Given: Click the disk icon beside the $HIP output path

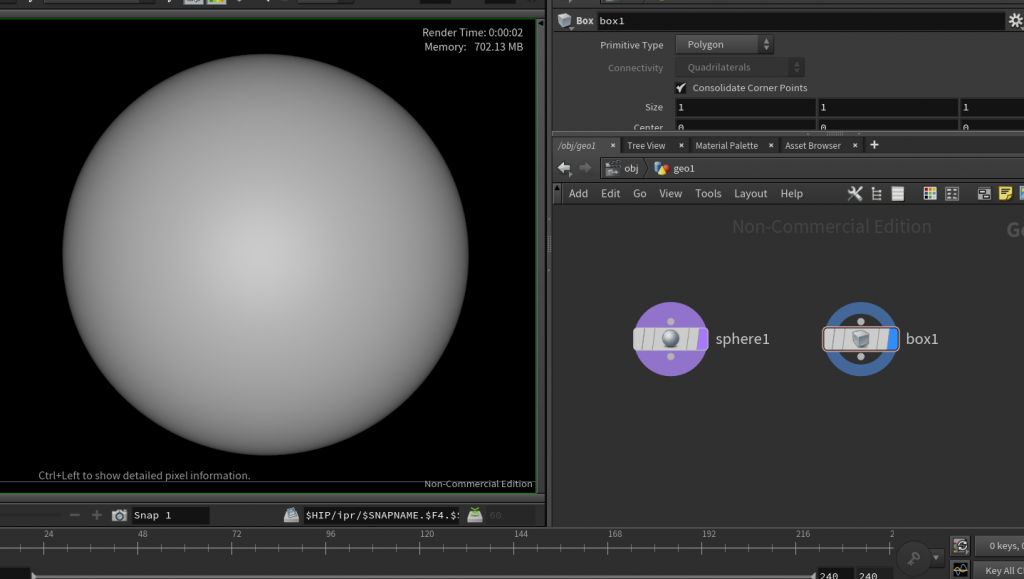Looking at the screenshot, I should pos(290,514).
